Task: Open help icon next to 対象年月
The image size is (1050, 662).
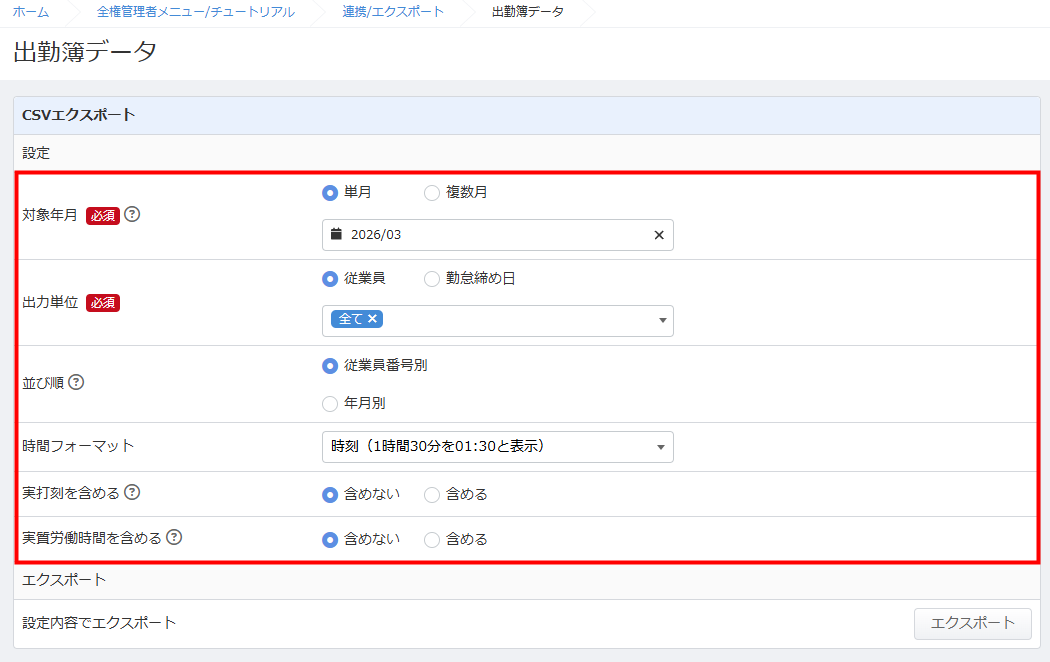Action: coord(133,214)
